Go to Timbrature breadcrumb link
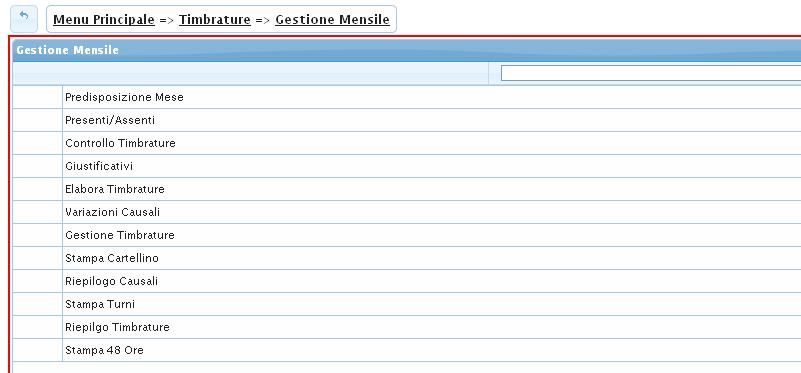 tap(215, 19)
